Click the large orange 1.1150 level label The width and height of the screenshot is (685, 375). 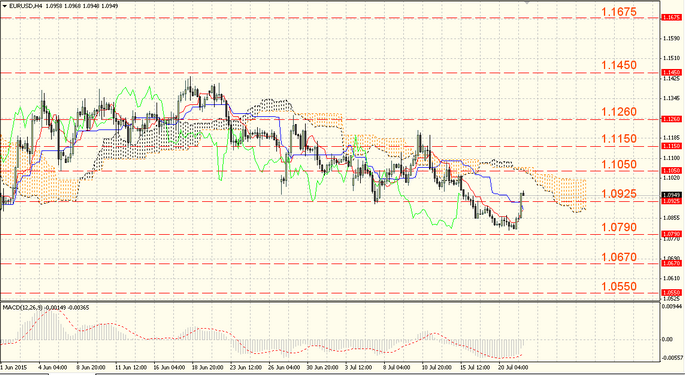coord(619,139)
